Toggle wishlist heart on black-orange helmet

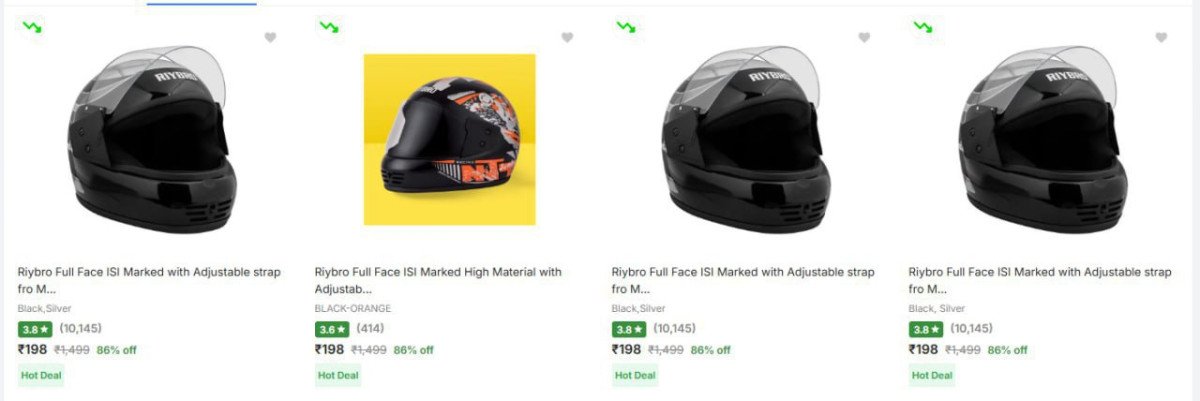567,38
